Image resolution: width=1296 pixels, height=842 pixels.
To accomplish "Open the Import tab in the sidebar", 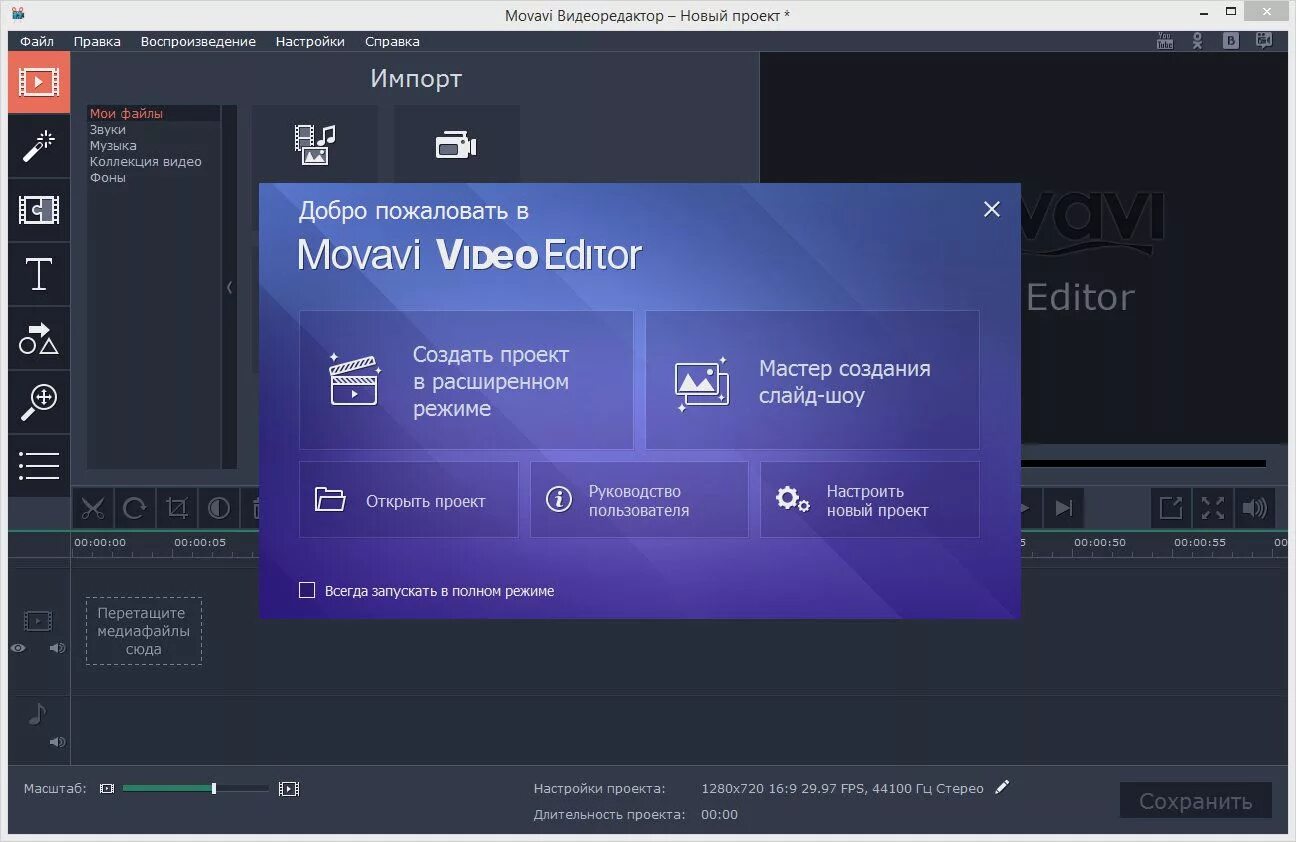I will 39,82.
